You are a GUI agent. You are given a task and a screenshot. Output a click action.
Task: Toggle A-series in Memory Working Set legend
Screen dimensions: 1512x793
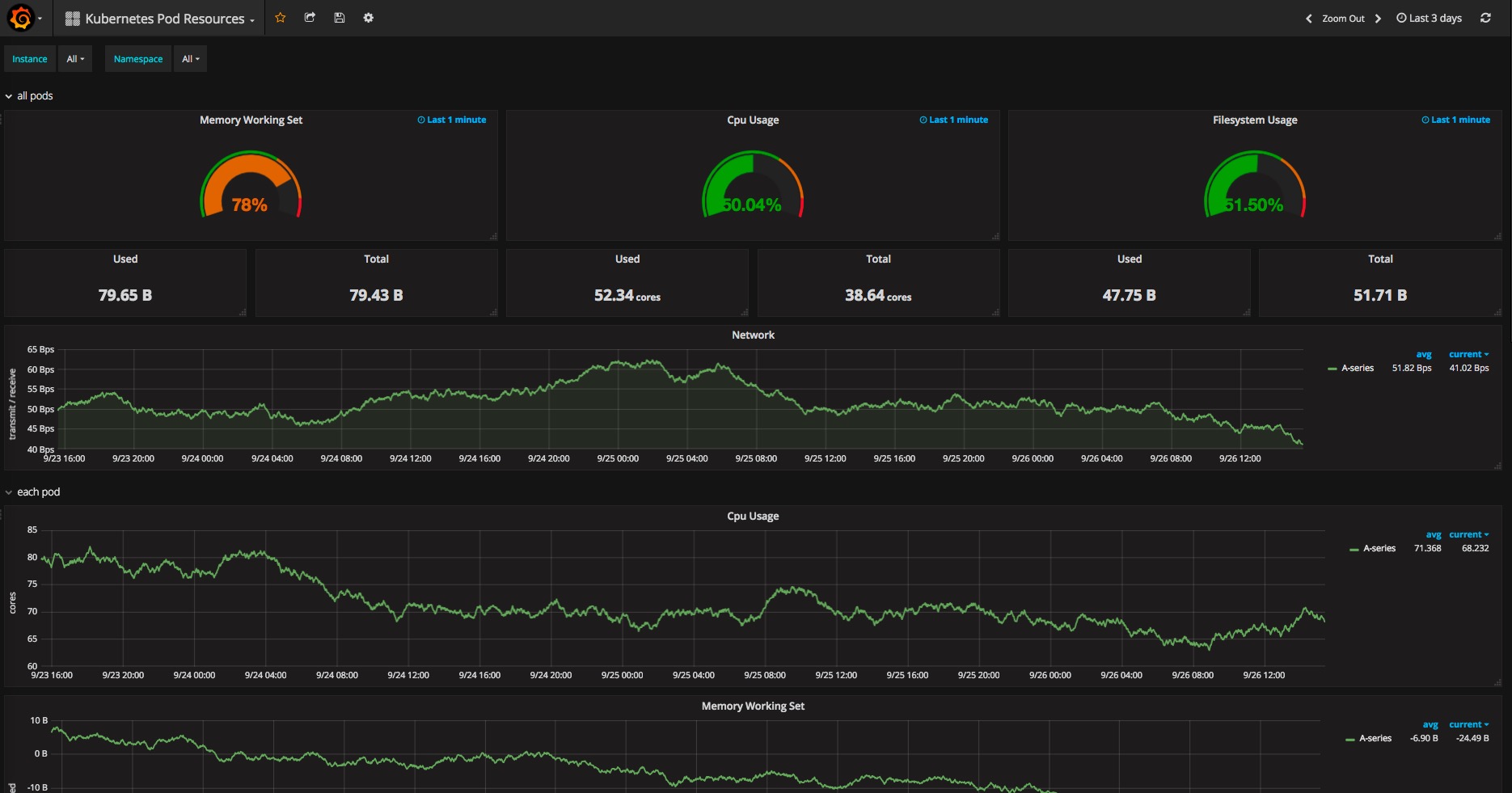[1375, 738]
